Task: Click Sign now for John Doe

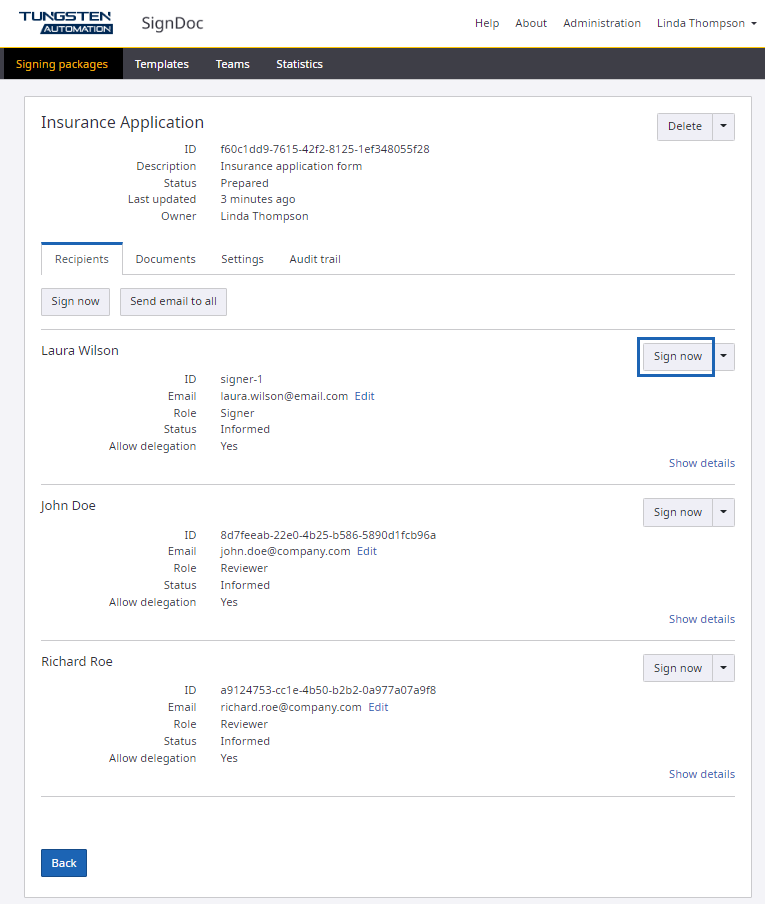Action: (677, 512)
